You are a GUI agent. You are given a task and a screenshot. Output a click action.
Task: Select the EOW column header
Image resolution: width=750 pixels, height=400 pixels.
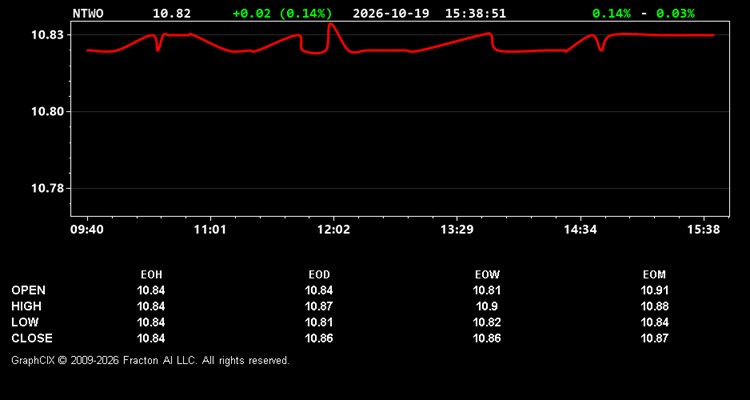[x=487, y=275]
